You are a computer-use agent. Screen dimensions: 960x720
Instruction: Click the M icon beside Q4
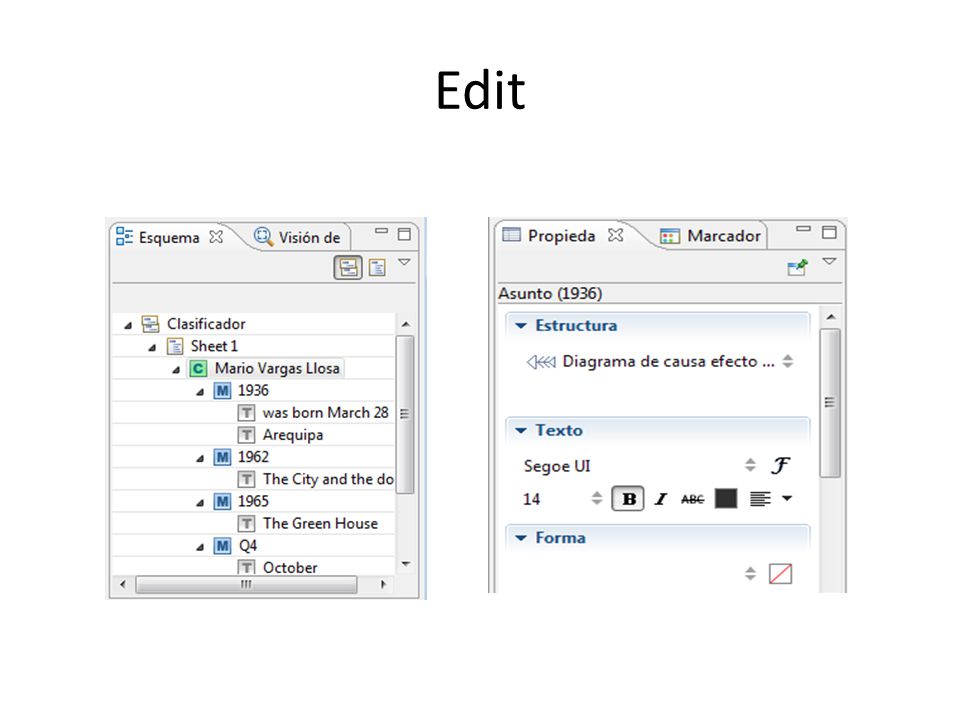tap(222, 546)
